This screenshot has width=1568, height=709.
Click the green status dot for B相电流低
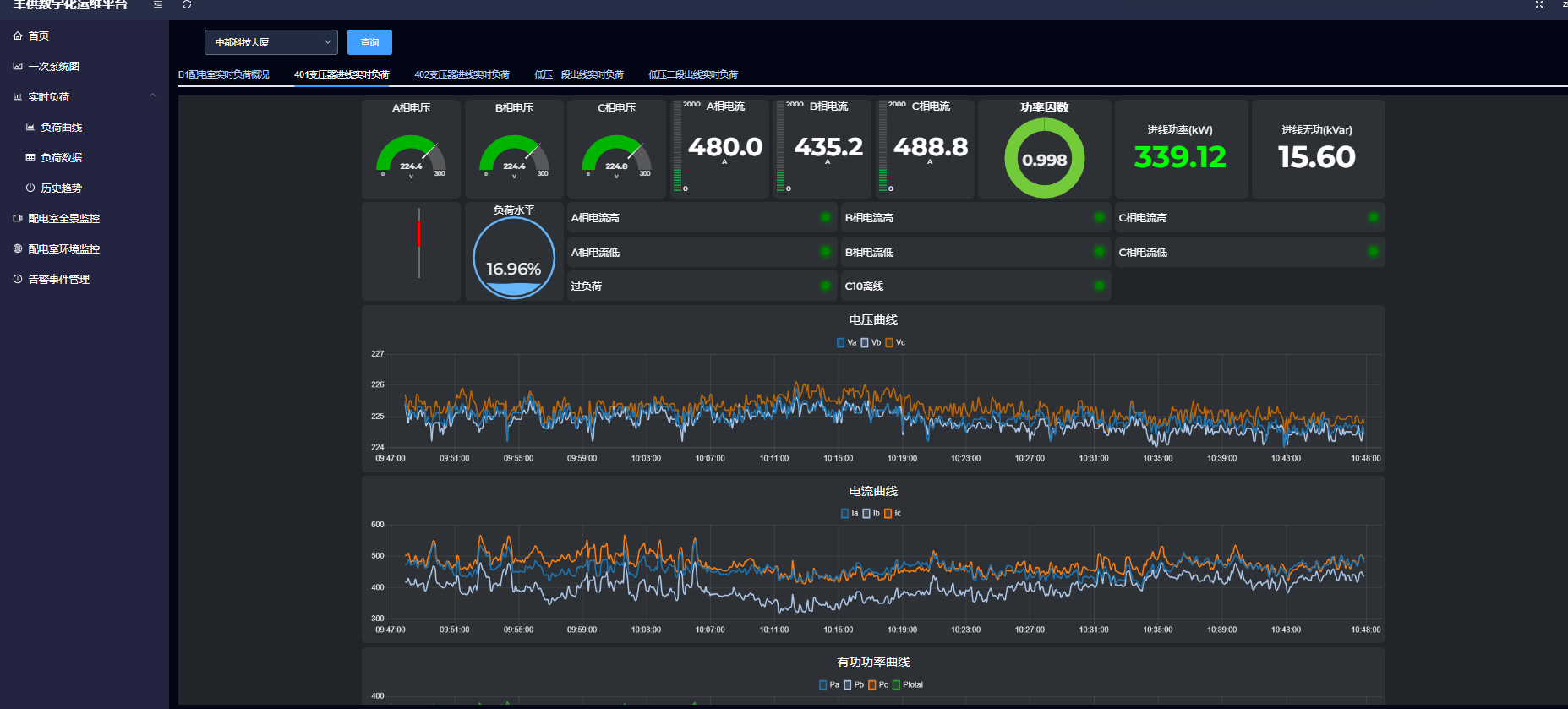coord(1100,251)
